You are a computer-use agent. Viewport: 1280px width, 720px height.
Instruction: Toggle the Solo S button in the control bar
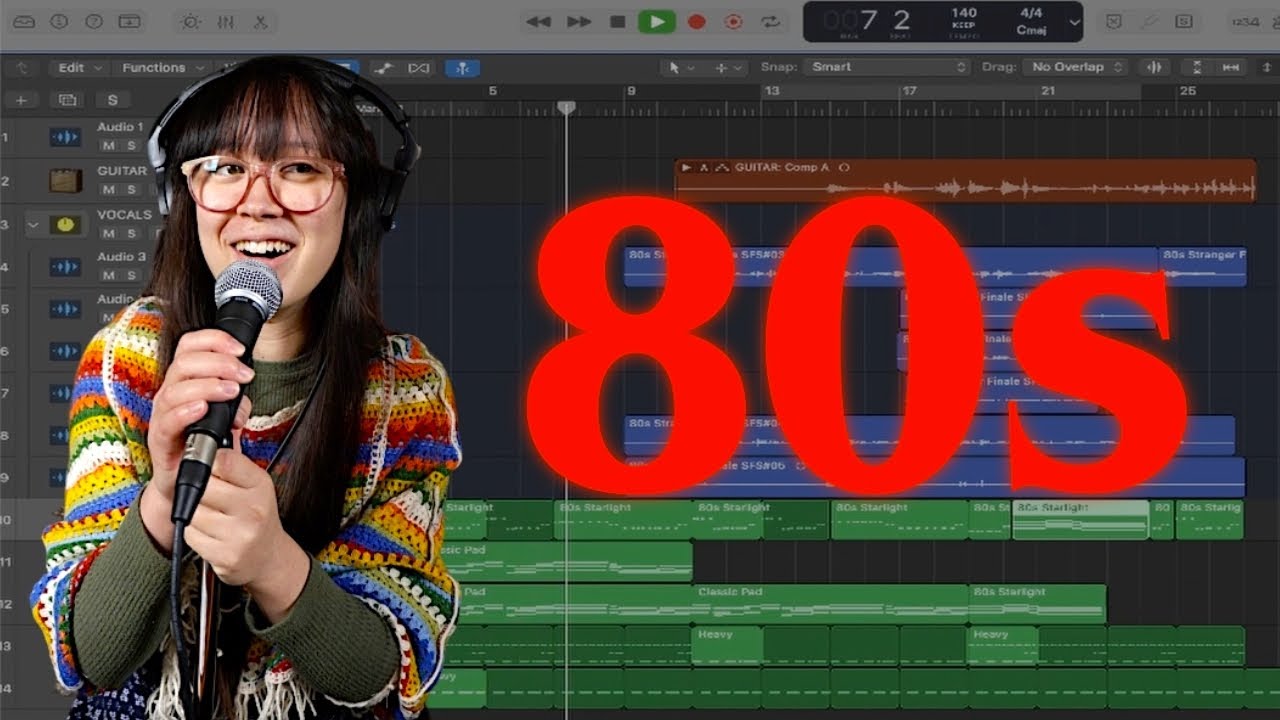[1184, 21]
